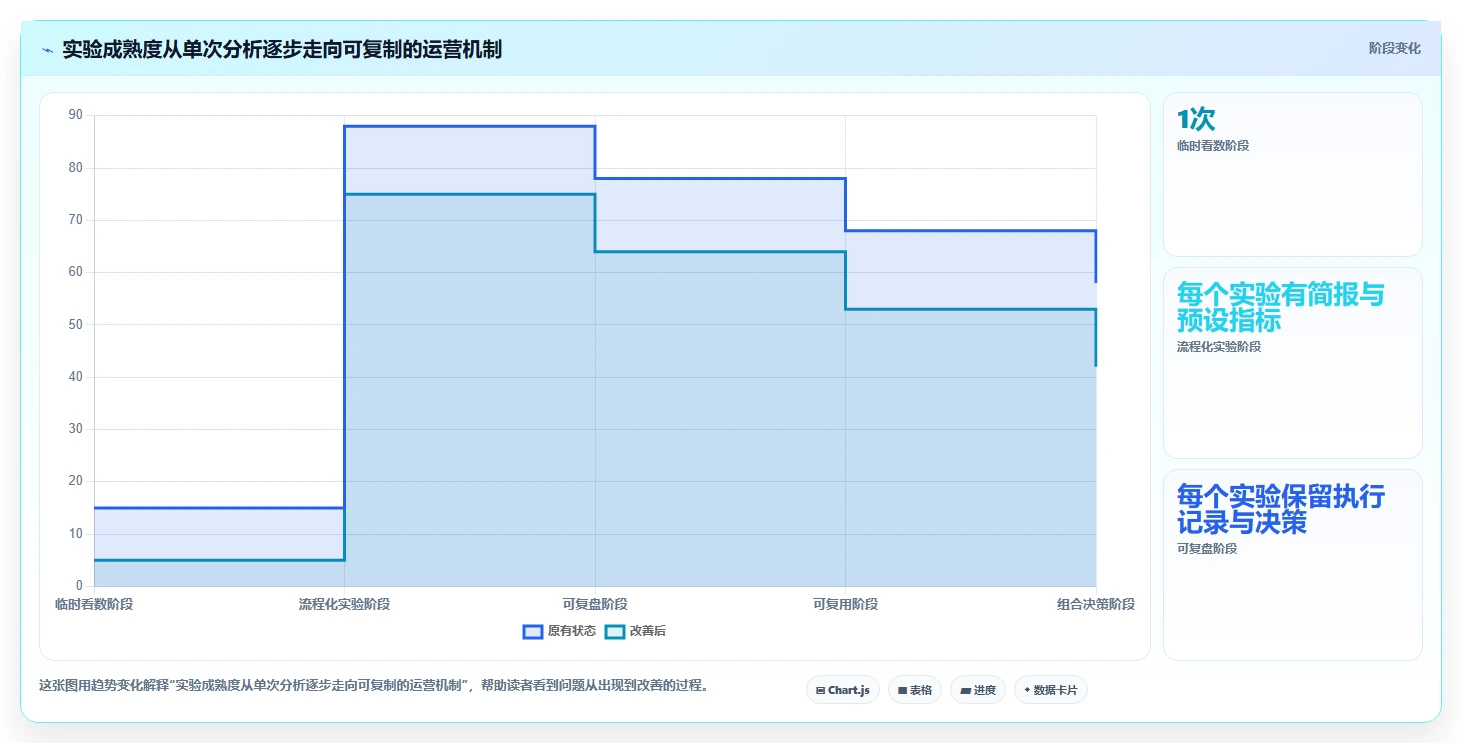Click the 进度 chip
The height and width of the screenshot is (743, 1462).
tap(978, 690)
